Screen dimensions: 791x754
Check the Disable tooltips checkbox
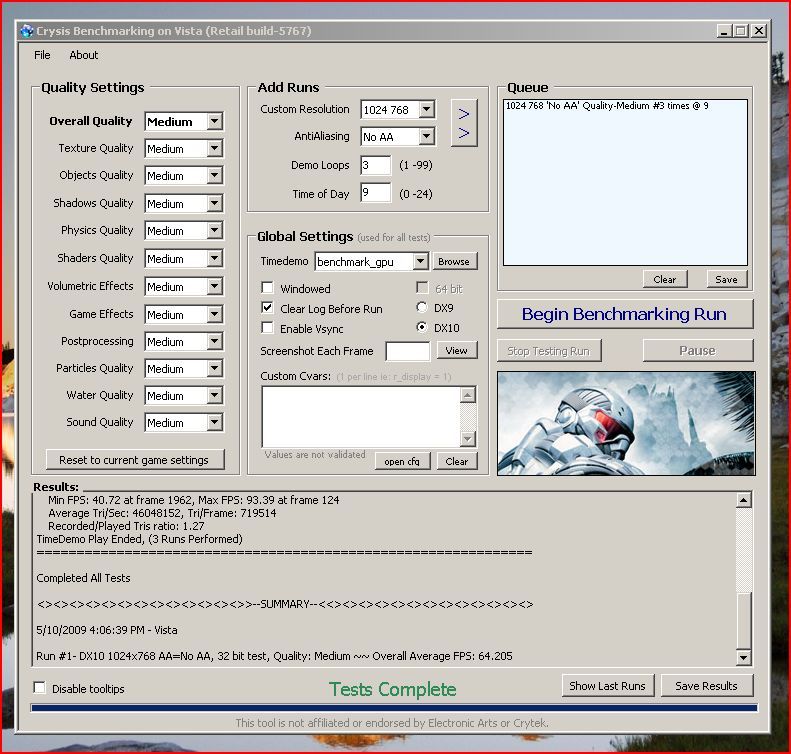pos(39,687)
